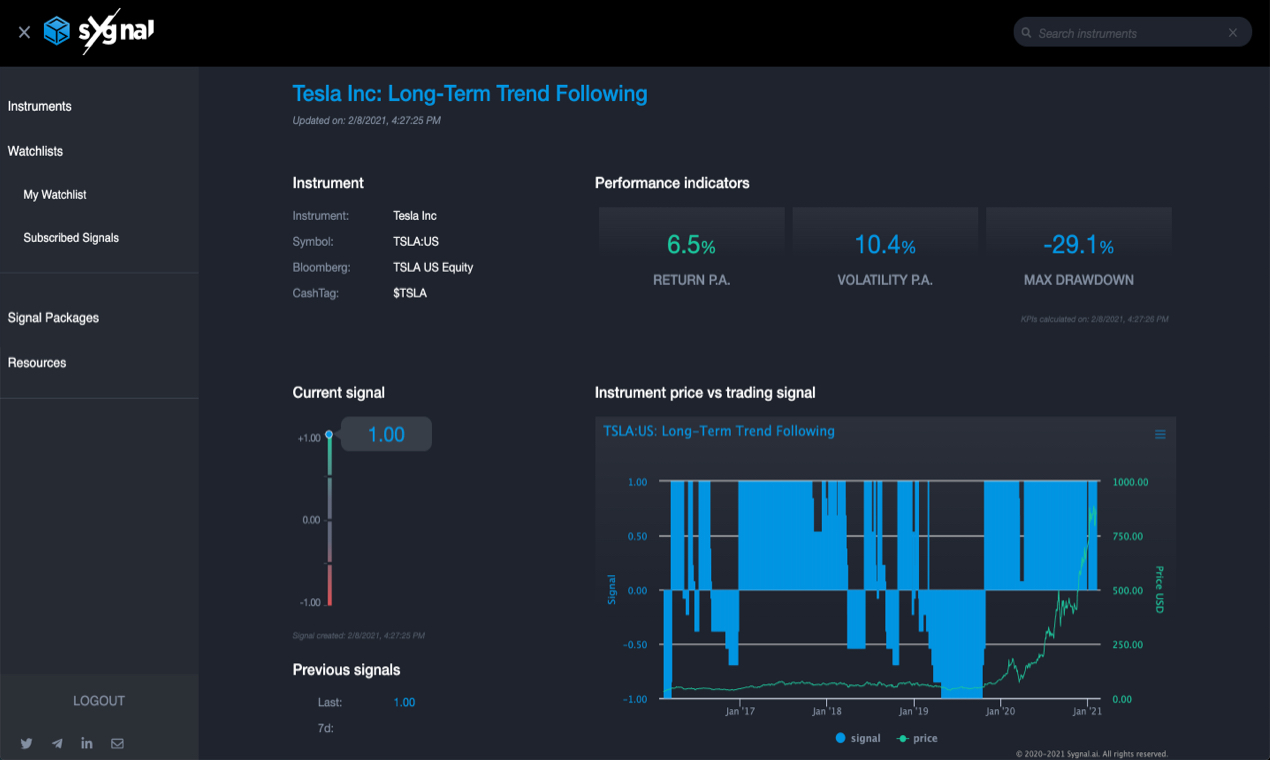Click the 'Updated on: 2/8/2021' timestamp
1270x760 pixels.
click(366, 120)
